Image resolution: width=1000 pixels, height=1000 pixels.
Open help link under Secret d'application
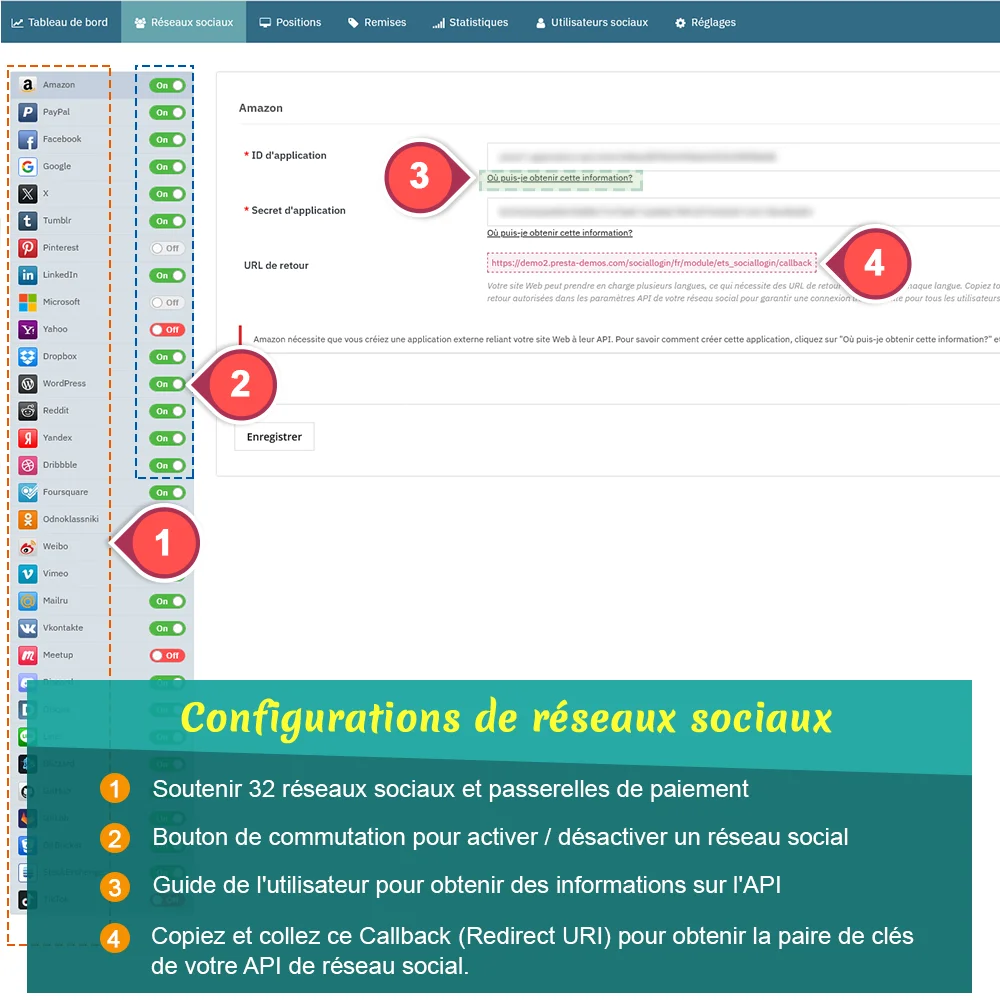pos(559,233)
